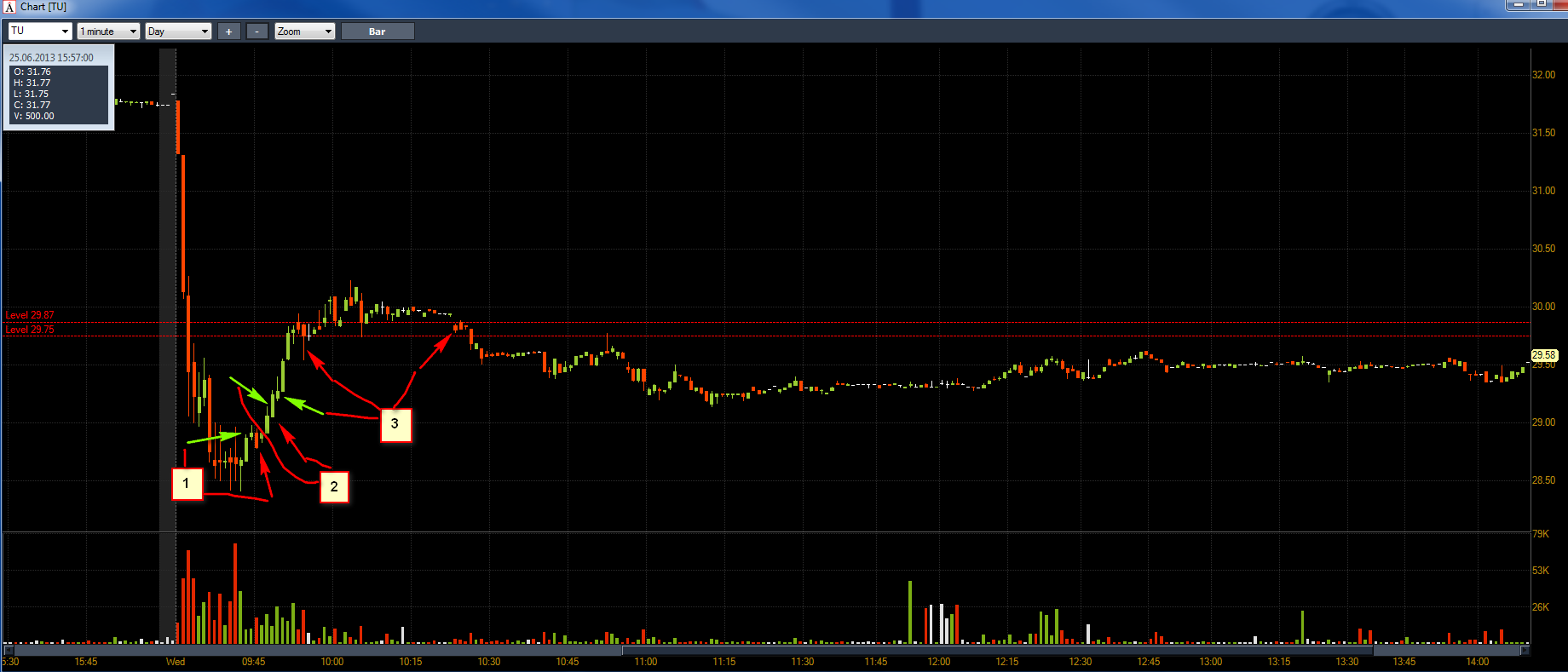Click the 13:15 time axis label

coord(1279,662)
